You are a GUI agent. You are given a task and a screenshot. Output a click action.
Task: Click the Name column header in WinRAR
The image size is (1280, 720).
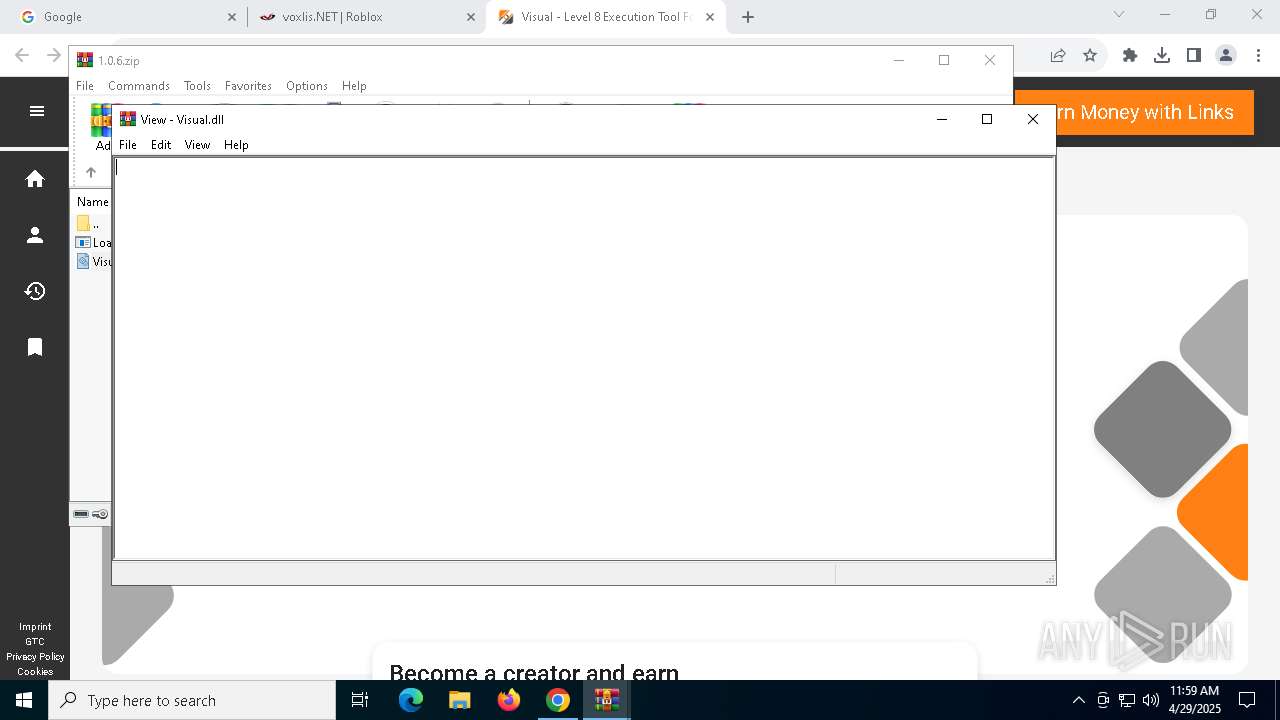tap(93, 202)
